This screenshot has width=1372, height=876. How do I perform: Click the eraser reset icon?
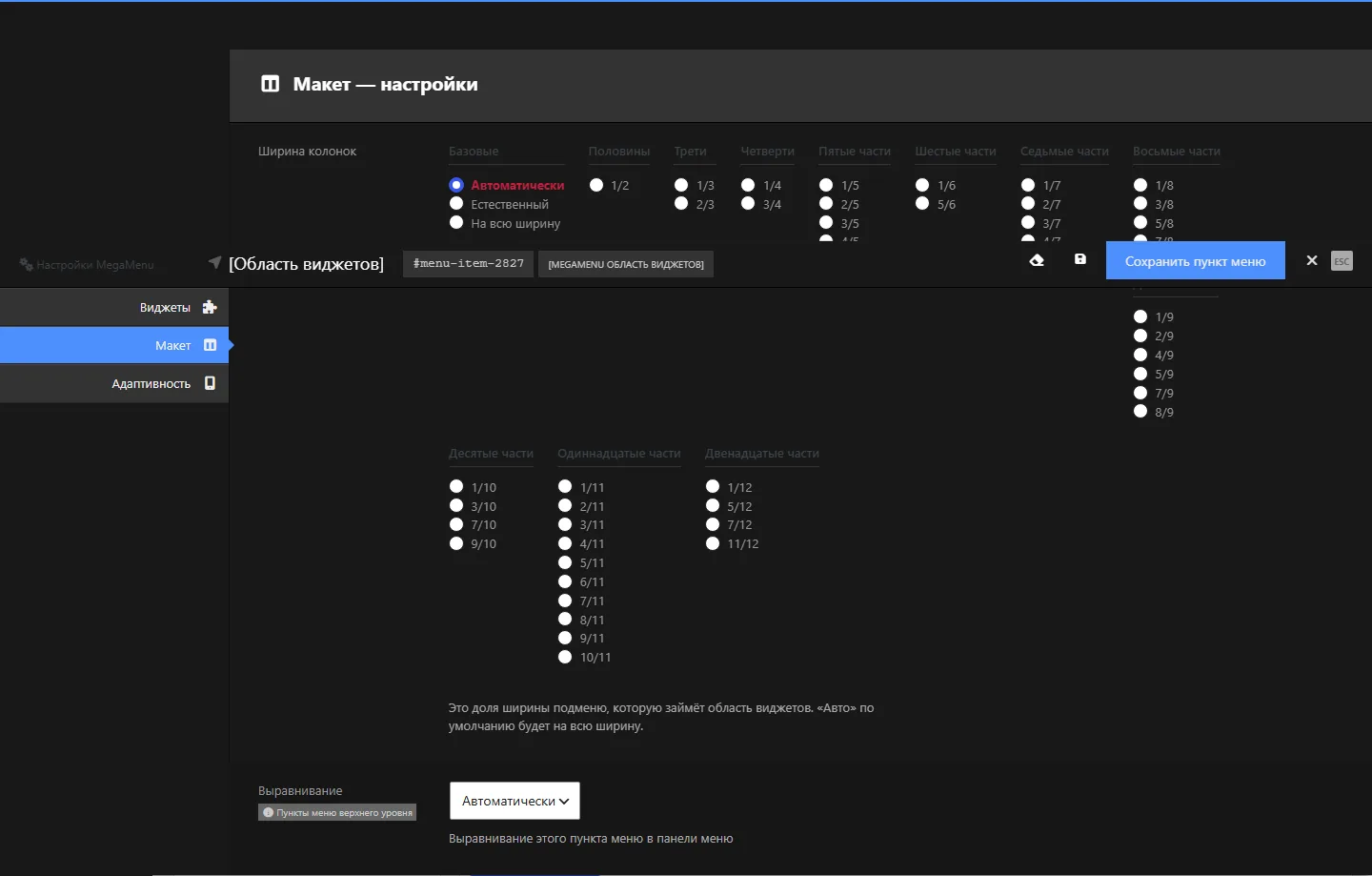(x=1037, y=259)
